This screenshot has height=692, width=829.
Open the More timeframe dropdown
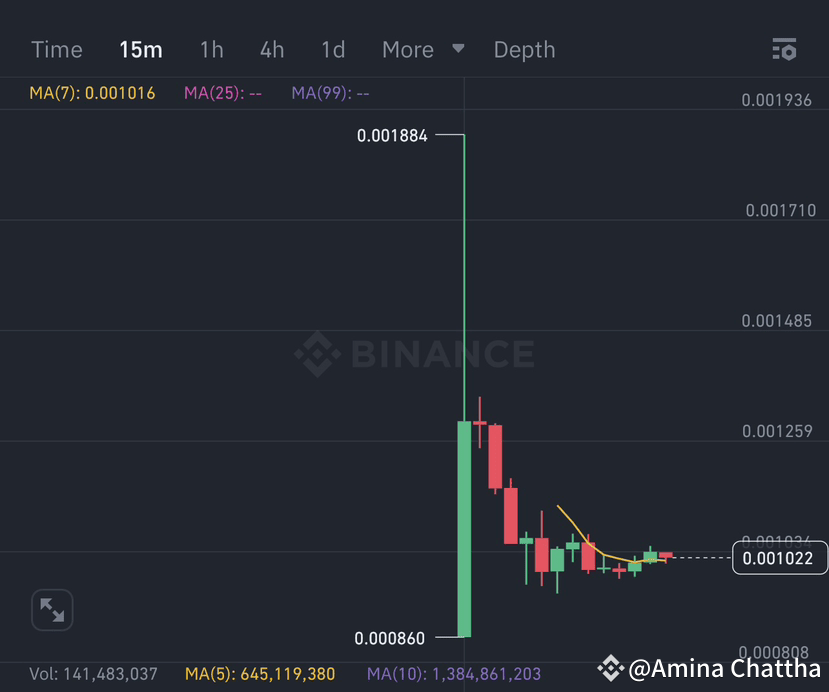point(407,48)
